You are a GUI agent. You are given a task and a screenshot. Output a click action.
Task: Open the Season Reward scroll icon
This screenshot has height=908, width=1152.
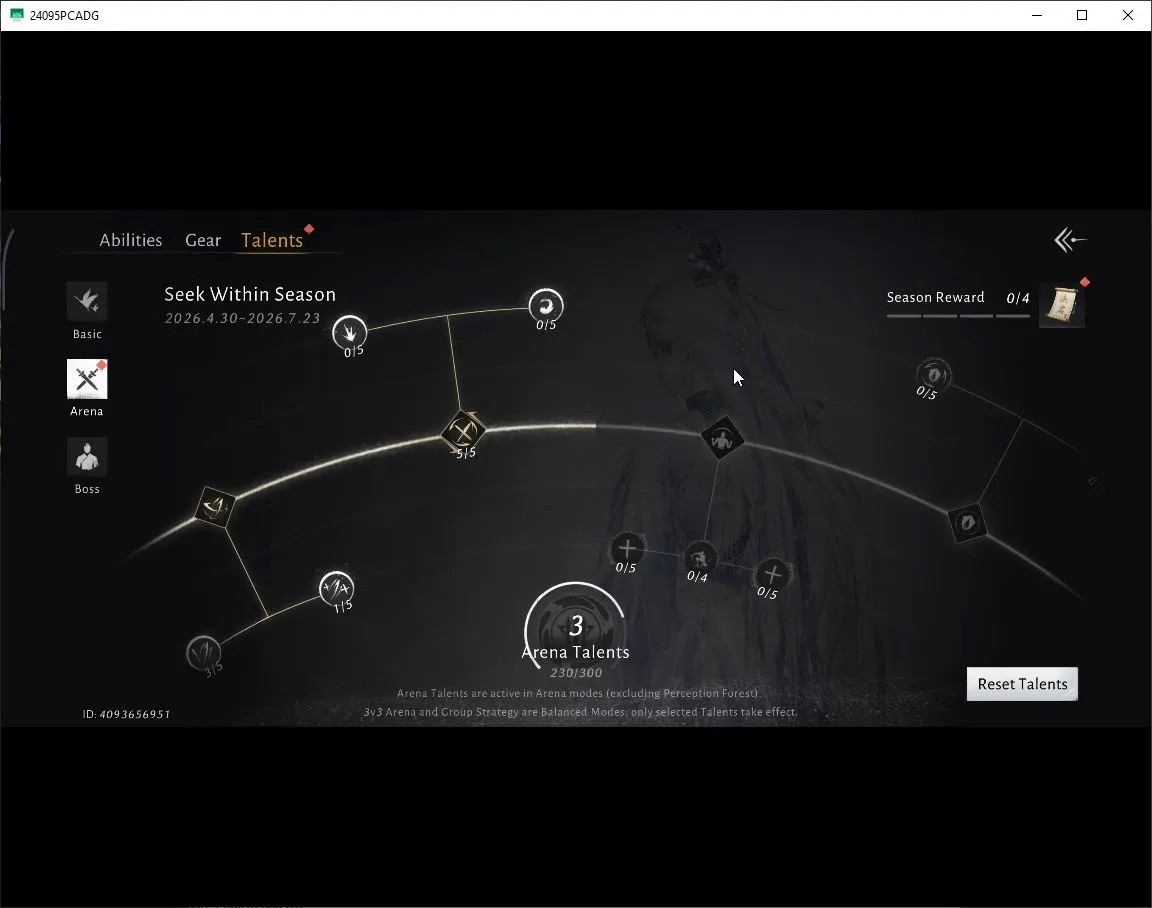point(1062,305)
